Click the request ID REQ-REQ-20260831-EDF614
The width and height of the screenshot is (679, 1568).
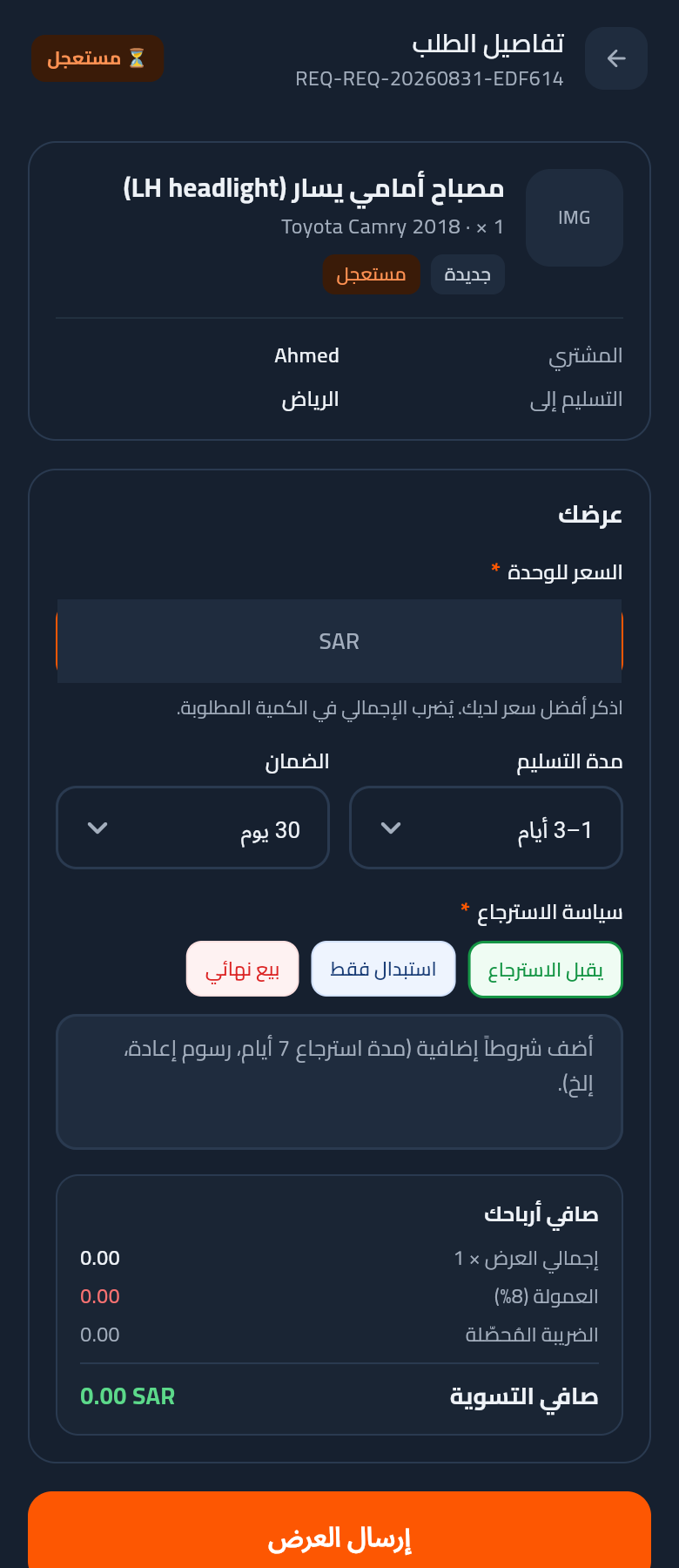429,79
